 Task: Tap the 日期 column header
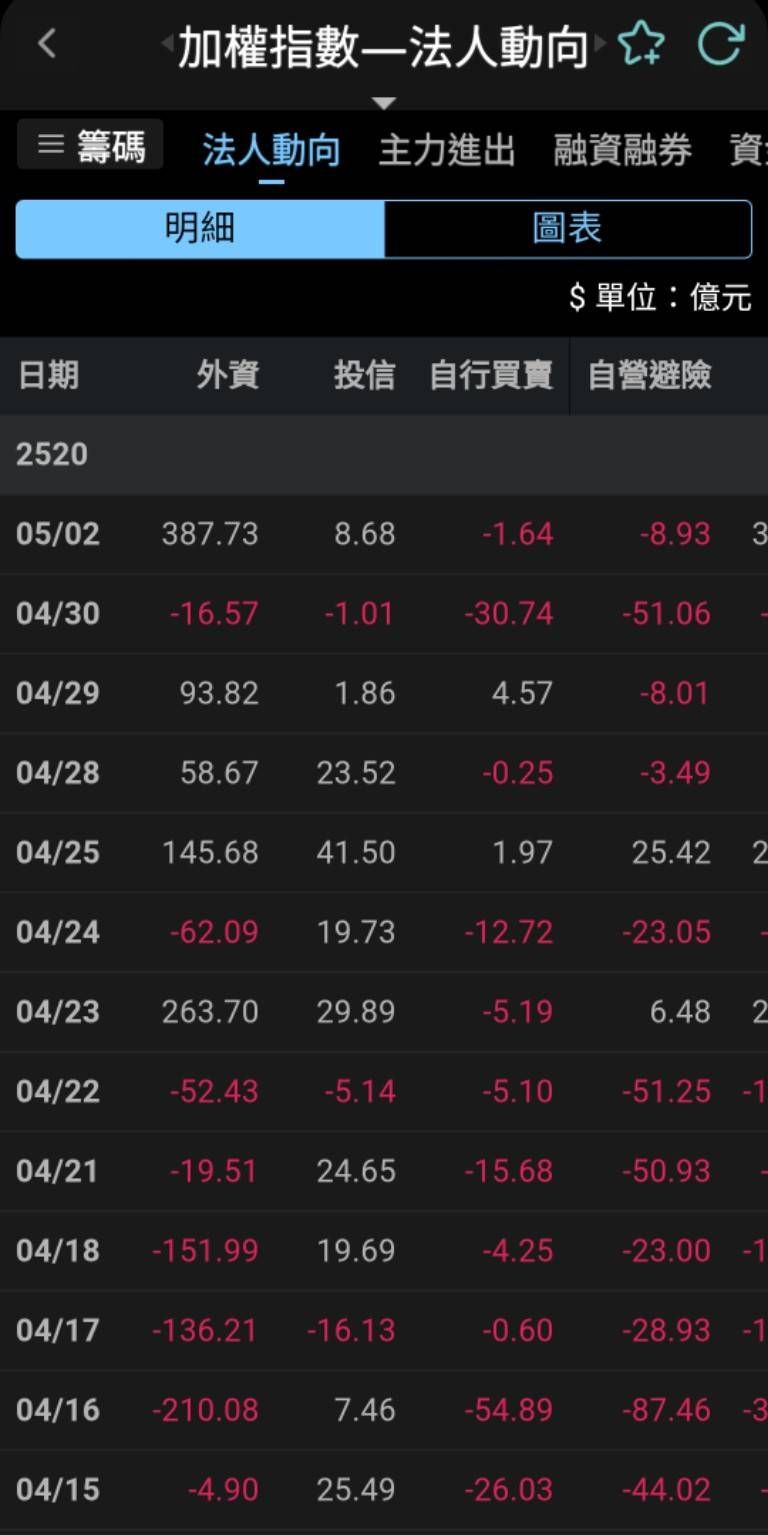pyautogui.click(x=48, y=376)
